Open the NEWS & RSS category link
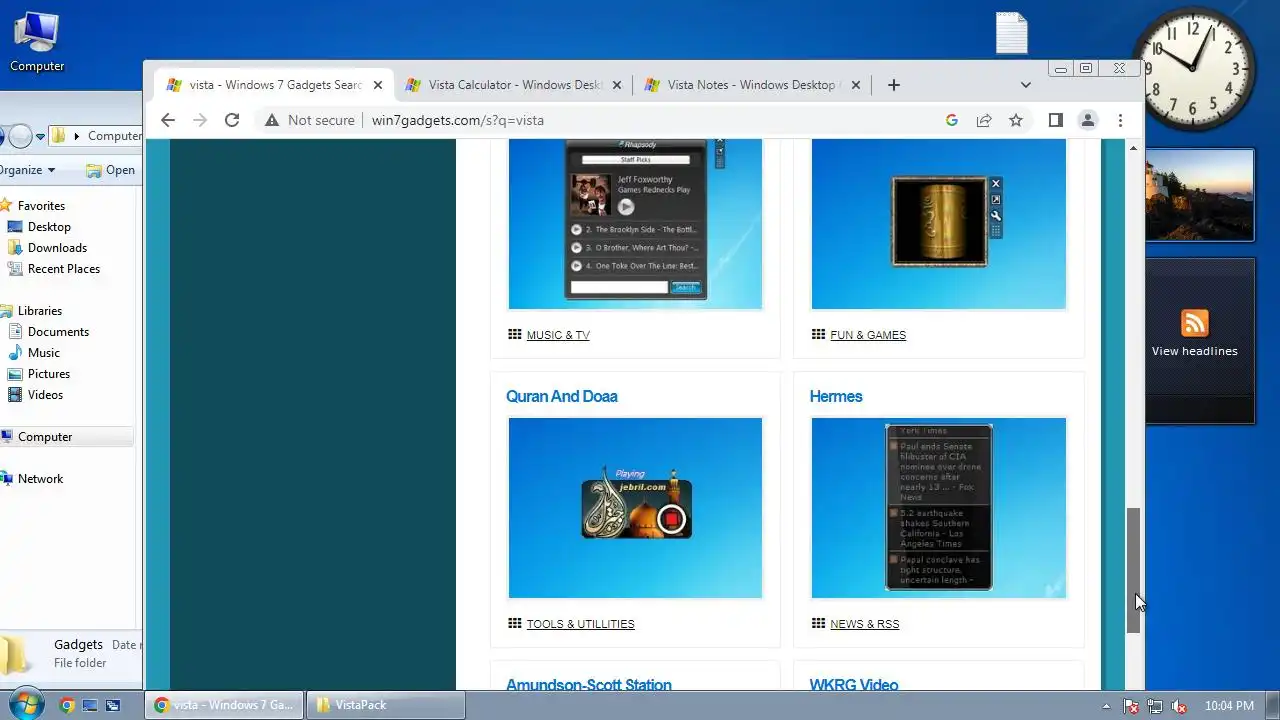 864,624
